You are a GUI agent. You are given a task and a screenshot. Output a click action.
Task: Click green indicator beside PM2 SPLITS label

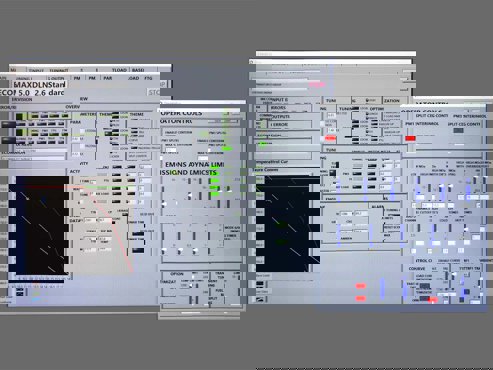(228, 149)
